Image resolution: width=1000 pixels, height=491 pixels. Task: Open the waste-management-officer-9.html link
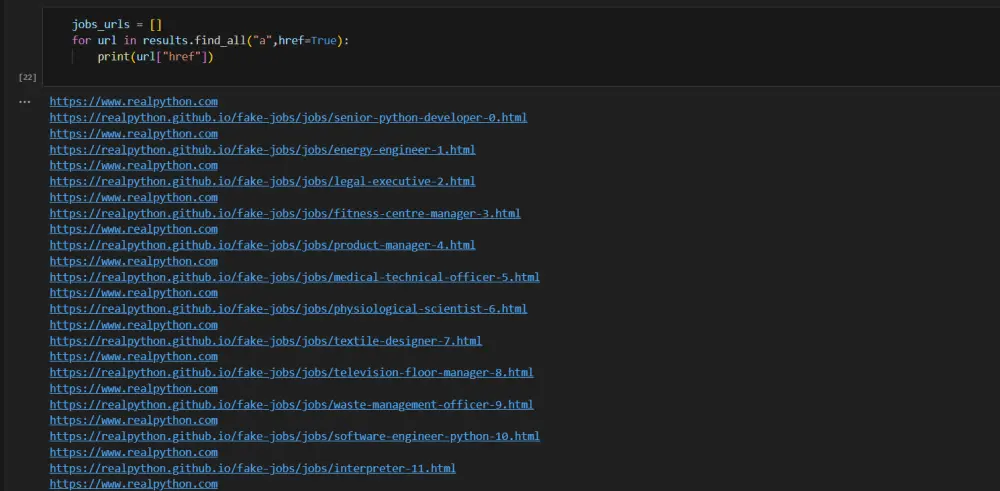(x=291, y=405)
